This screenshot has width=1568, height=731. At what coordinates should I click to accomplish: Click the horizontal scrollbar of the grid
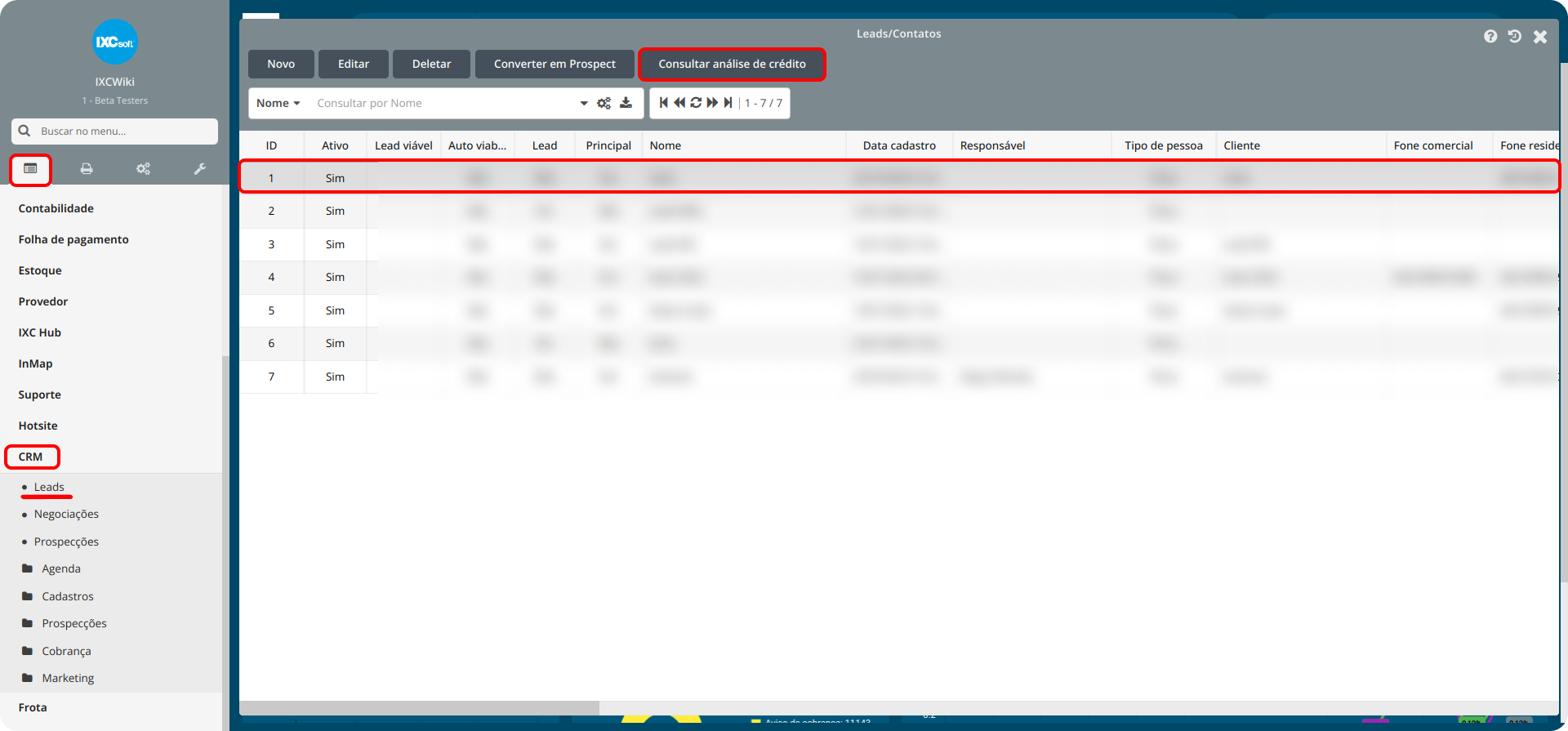click(x=419, y=707)
